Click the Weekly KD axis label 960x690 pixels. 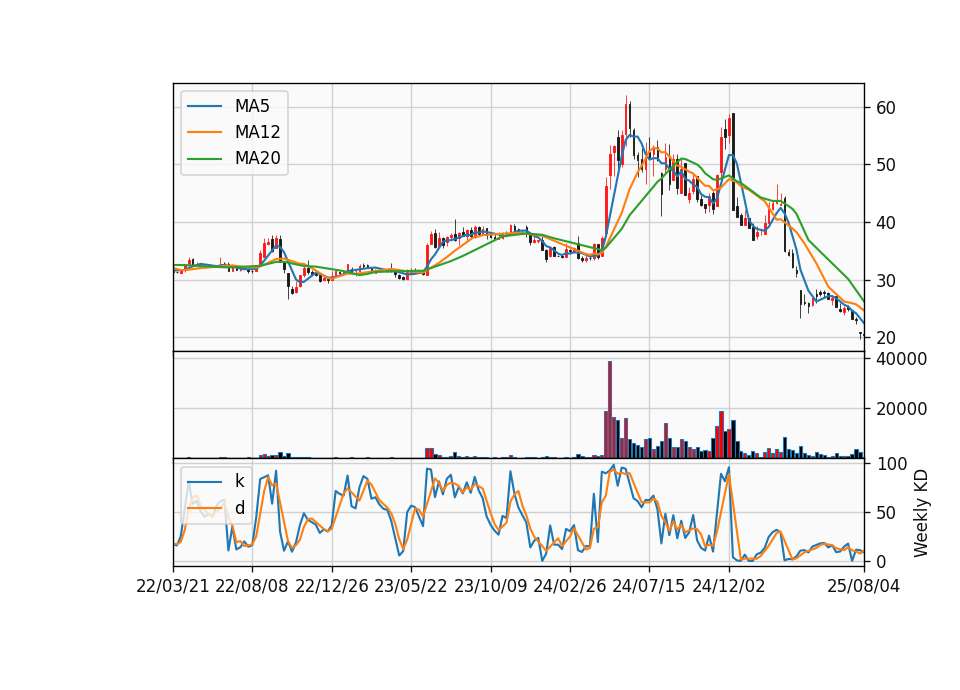coord(920,514)
